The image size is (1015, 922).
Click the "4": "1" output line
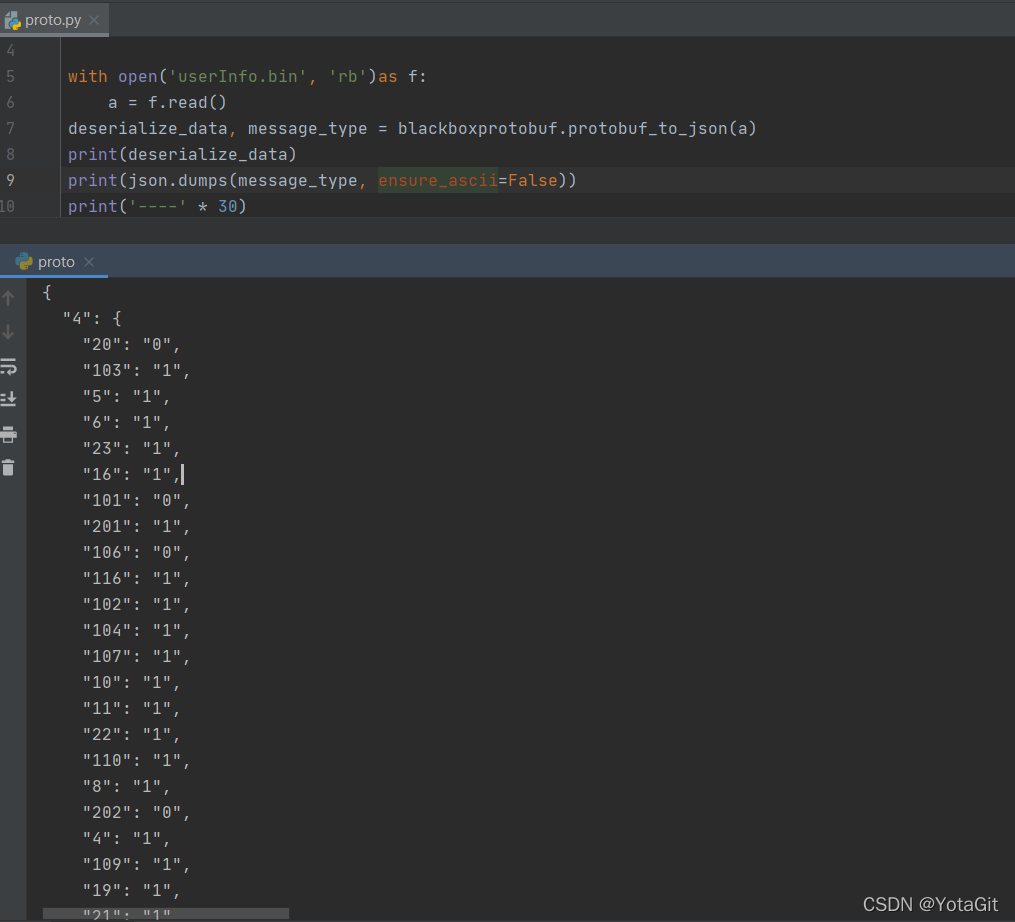coord(126,838)
